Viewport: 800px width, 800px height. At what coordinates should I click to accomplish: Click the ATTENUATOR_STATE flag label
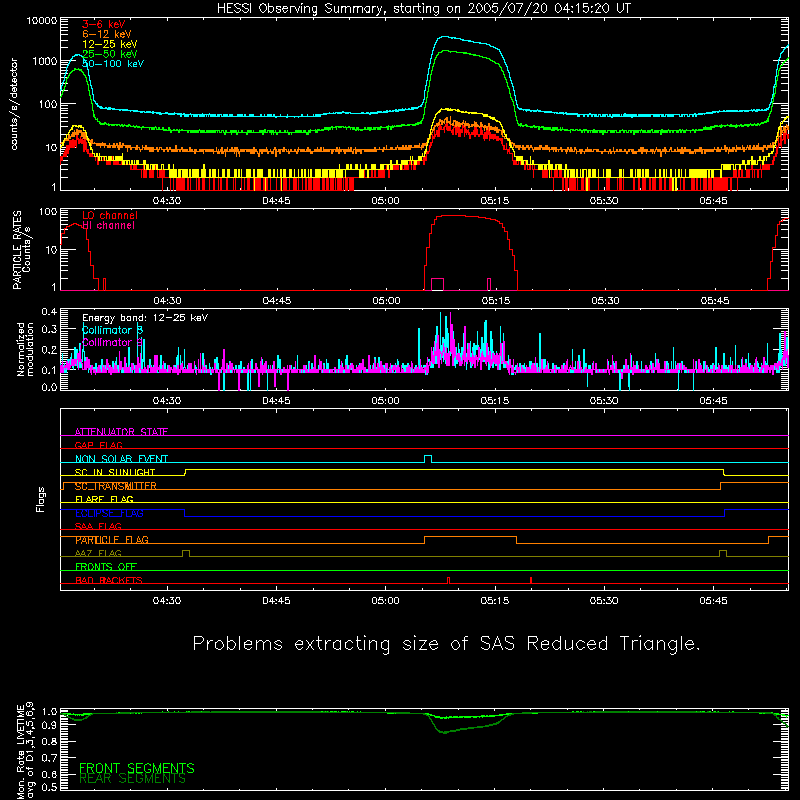(x=121, y=432)
